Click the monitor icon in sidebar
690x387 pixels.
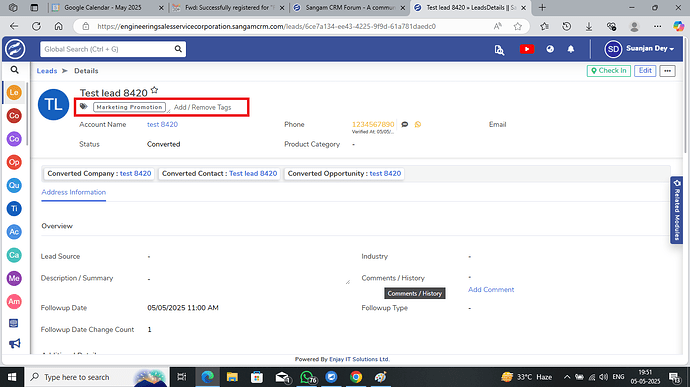pos(14,324)
